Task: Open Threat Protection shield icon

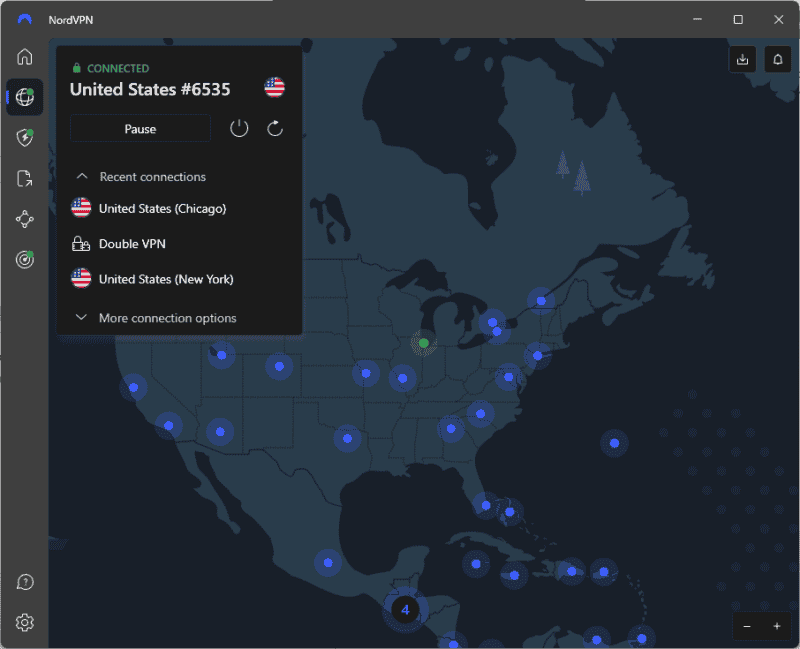Action: 25,138
